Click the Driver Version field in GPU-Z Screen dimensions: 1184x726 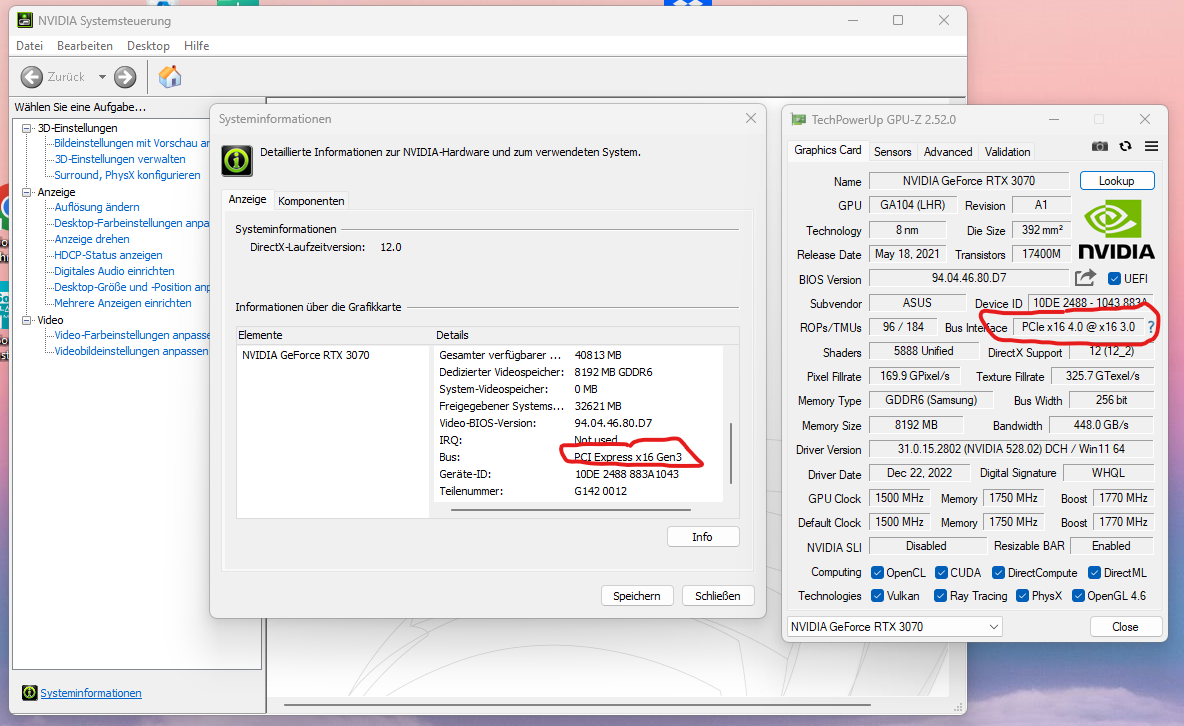(1011, 449)
